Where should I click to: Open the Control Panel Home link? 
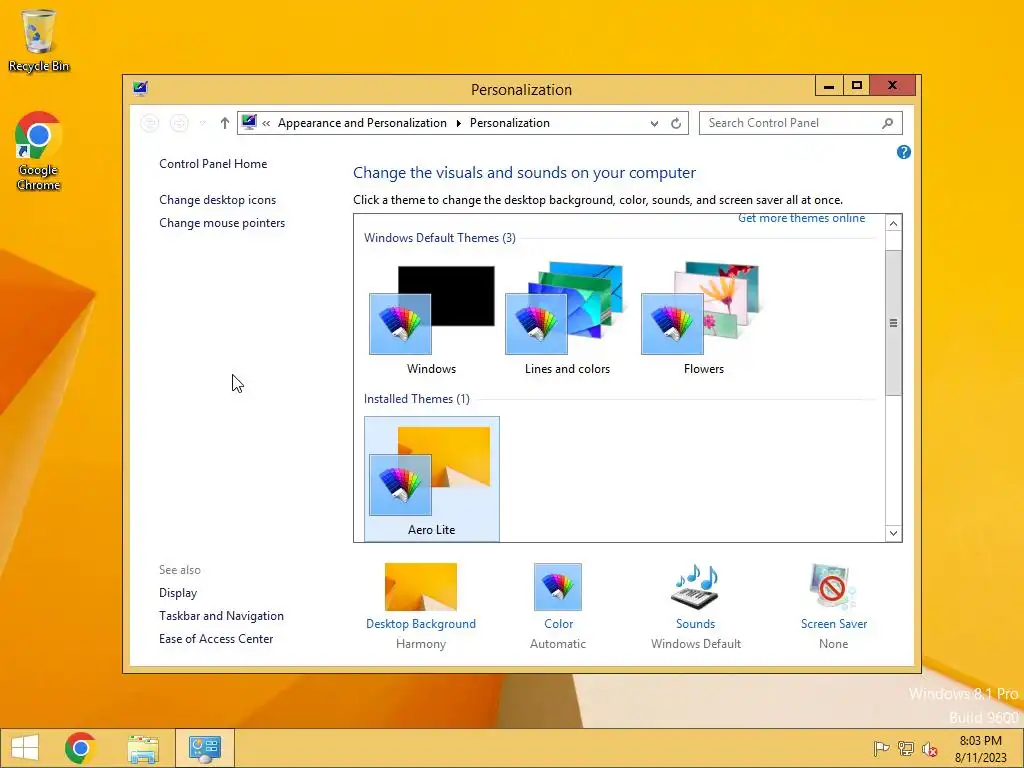tap(213, 164)
